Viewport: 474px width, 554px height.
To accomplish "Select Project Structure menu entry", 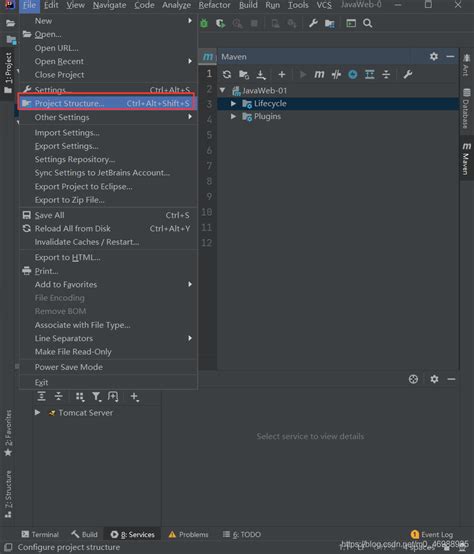I will [x=106, y=103].
